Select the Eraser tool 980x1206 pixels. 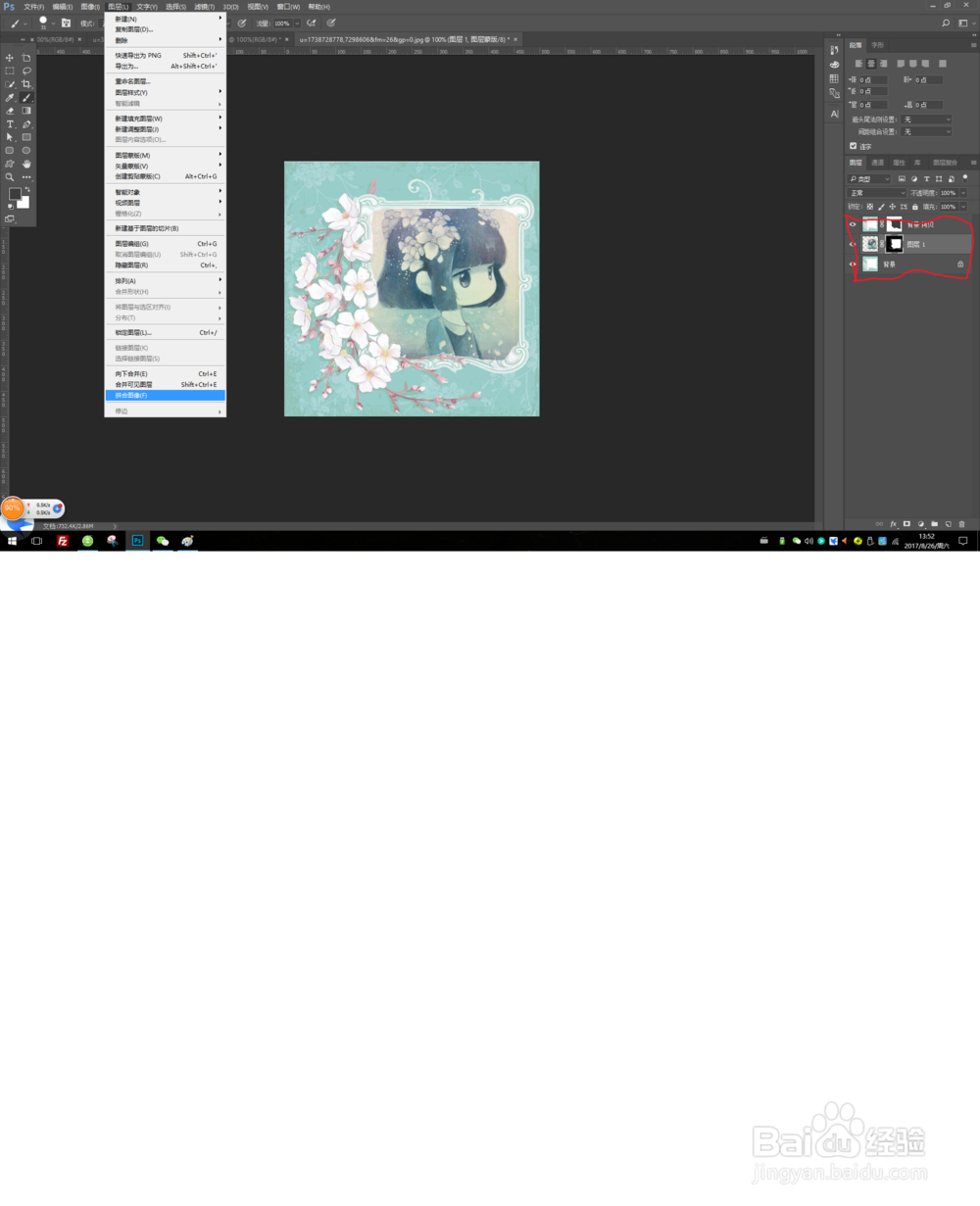(x=10, y=111)
